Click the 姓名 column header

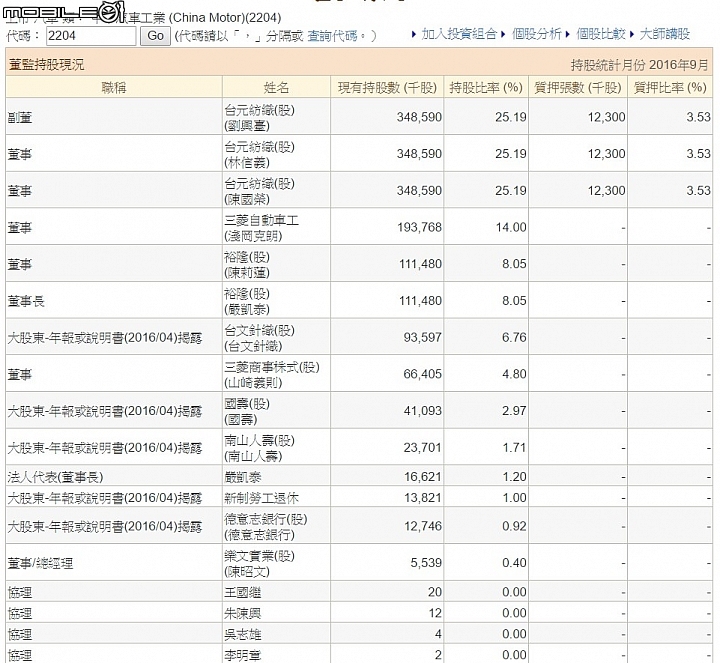276,87
